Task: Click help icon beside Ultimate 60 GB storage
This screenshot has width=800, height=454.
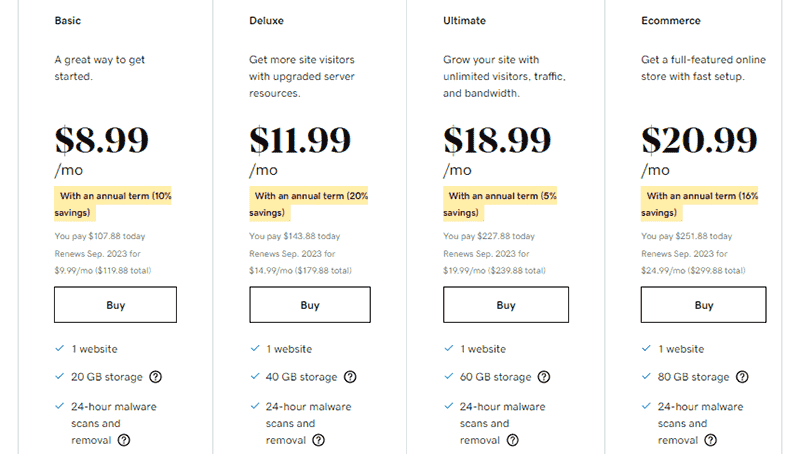Action: [x=544, y=378]
